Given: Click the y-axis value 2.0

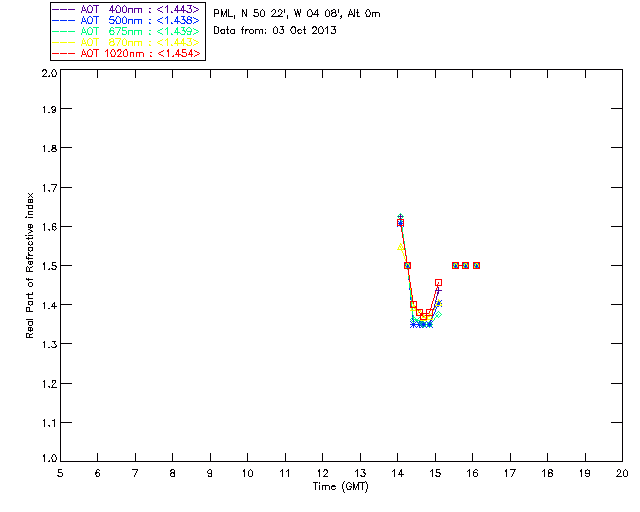Looking at the screenshot, I should click(x=49, y=73).
